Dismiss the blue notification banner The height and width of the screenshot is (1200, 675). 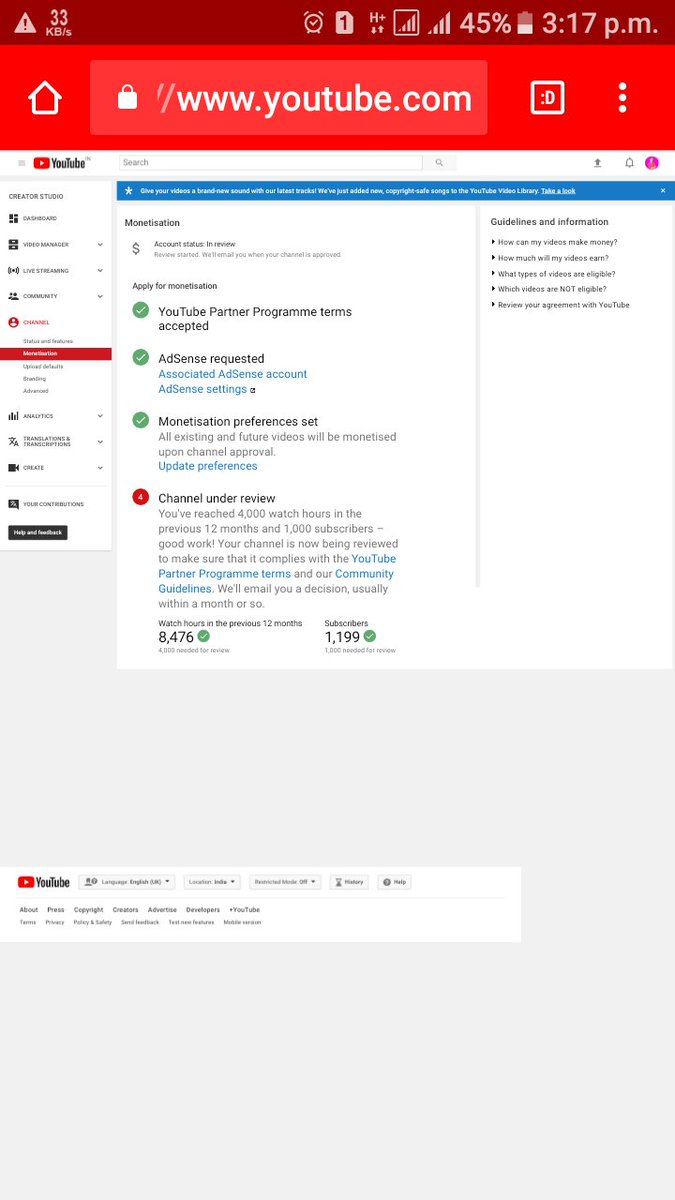point(662,190)
